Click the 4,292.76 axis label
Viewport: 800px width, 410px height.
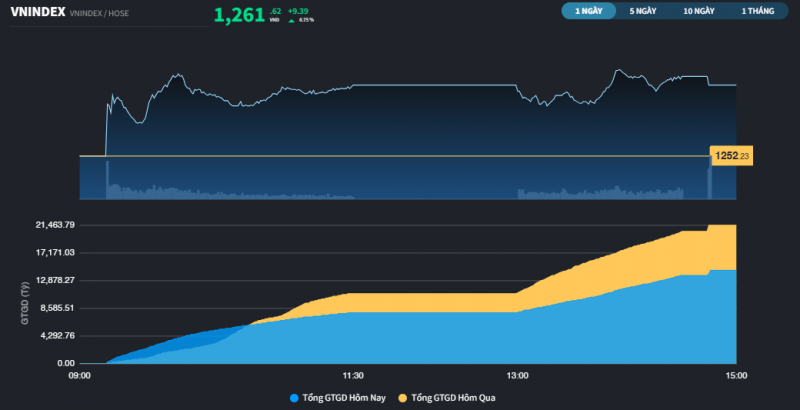[57, 336]
